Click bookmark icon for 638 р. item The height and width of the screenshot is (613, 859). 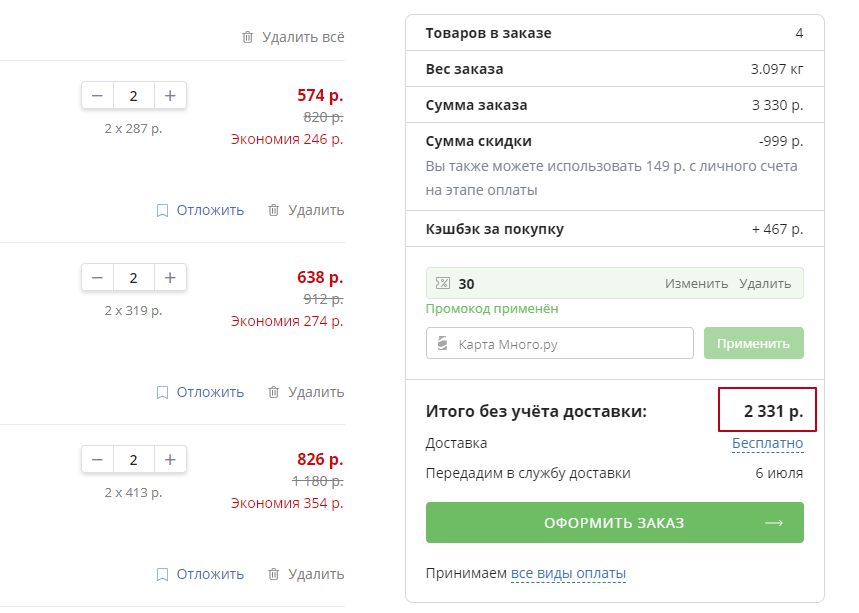click(x=162, y=392)
